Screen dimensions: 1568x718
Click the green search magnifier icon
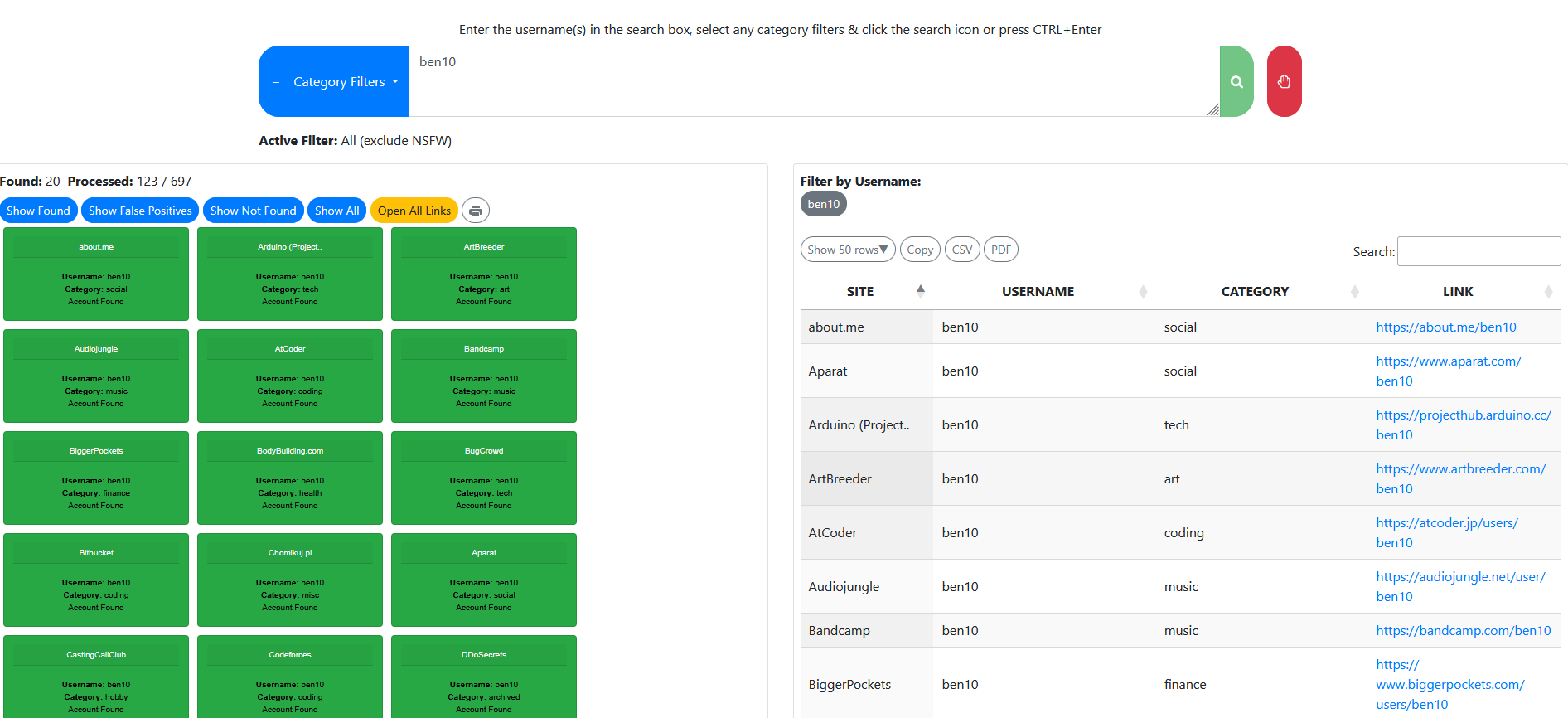pos(1236,82)
